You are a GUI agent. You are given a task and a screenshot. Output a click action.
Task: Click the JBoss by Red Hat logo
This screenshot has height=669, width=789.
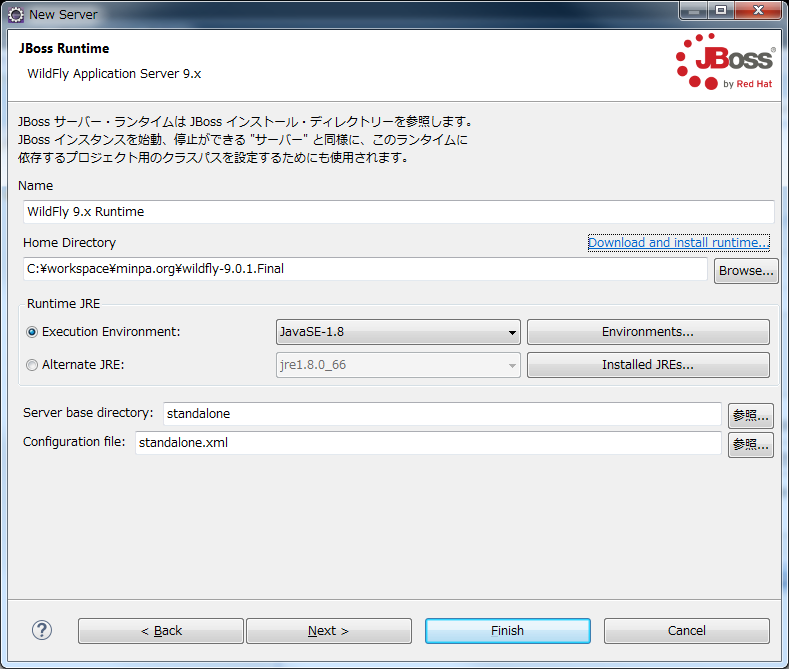tap(725, 62)
